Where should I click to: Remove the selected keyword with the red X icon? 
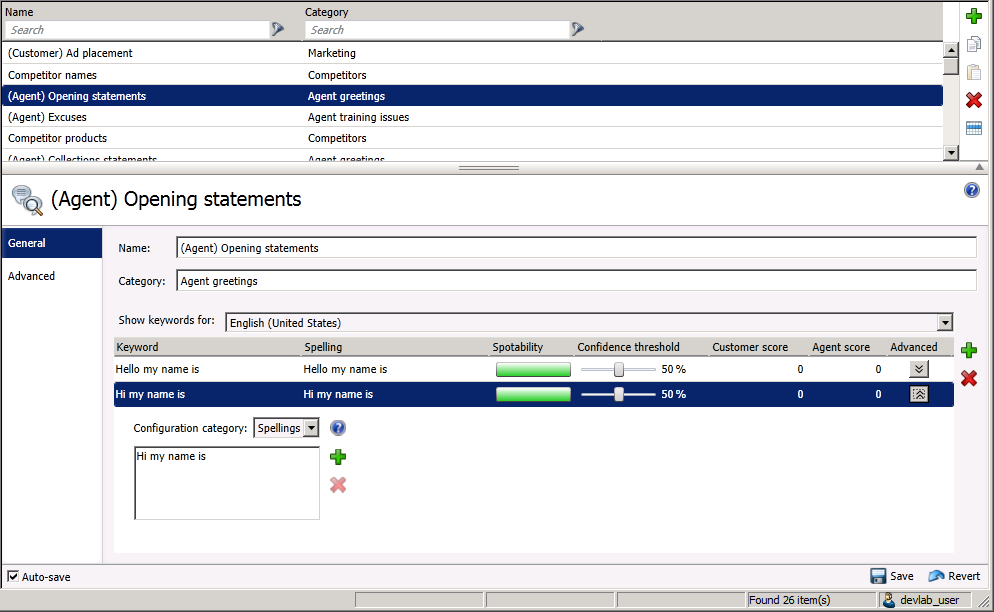[x=968, y=378]
